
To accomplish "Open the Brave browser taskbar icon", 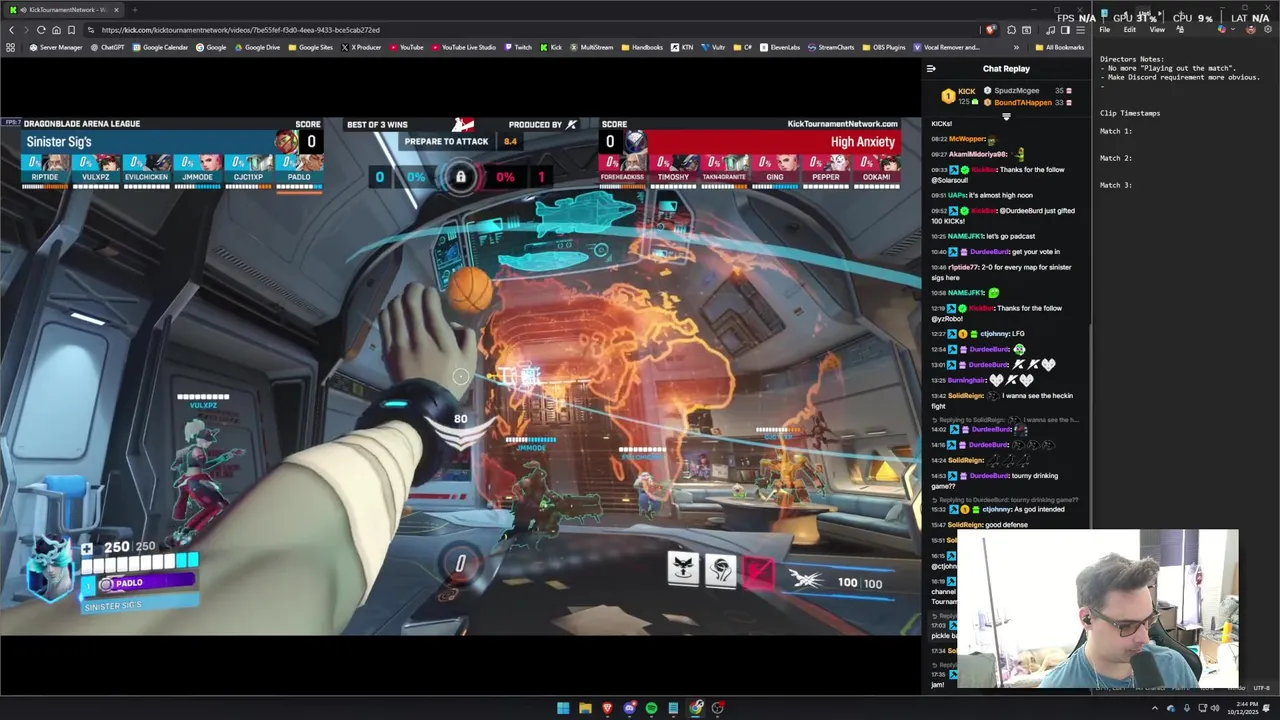I will pos(607,708).
